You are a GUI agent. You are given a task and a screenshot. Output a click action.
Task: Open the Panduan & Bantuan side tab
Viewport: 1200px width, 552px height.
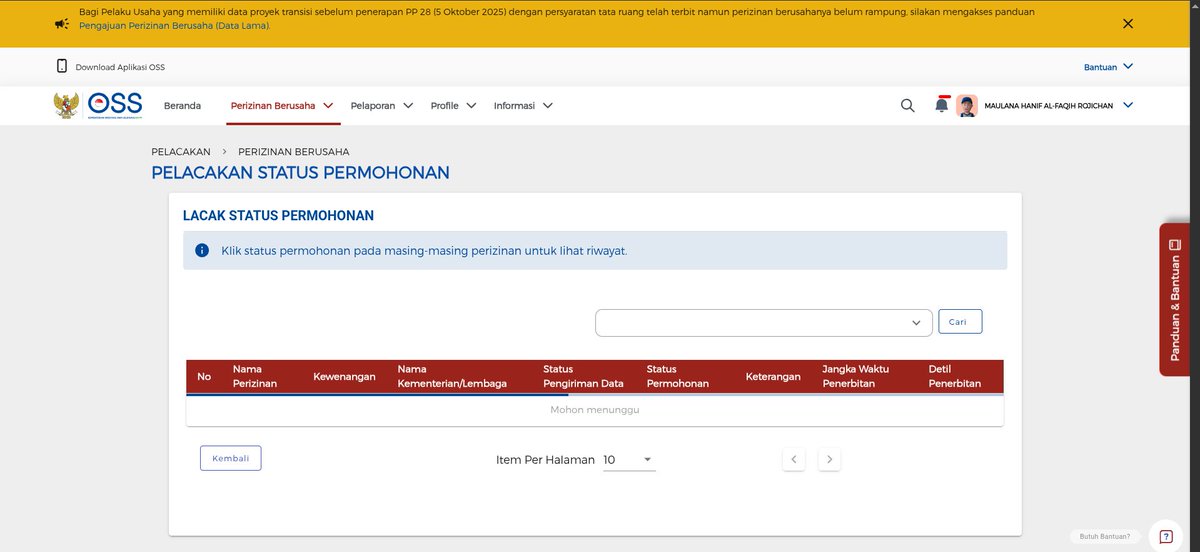click(x=1175, y=300)
